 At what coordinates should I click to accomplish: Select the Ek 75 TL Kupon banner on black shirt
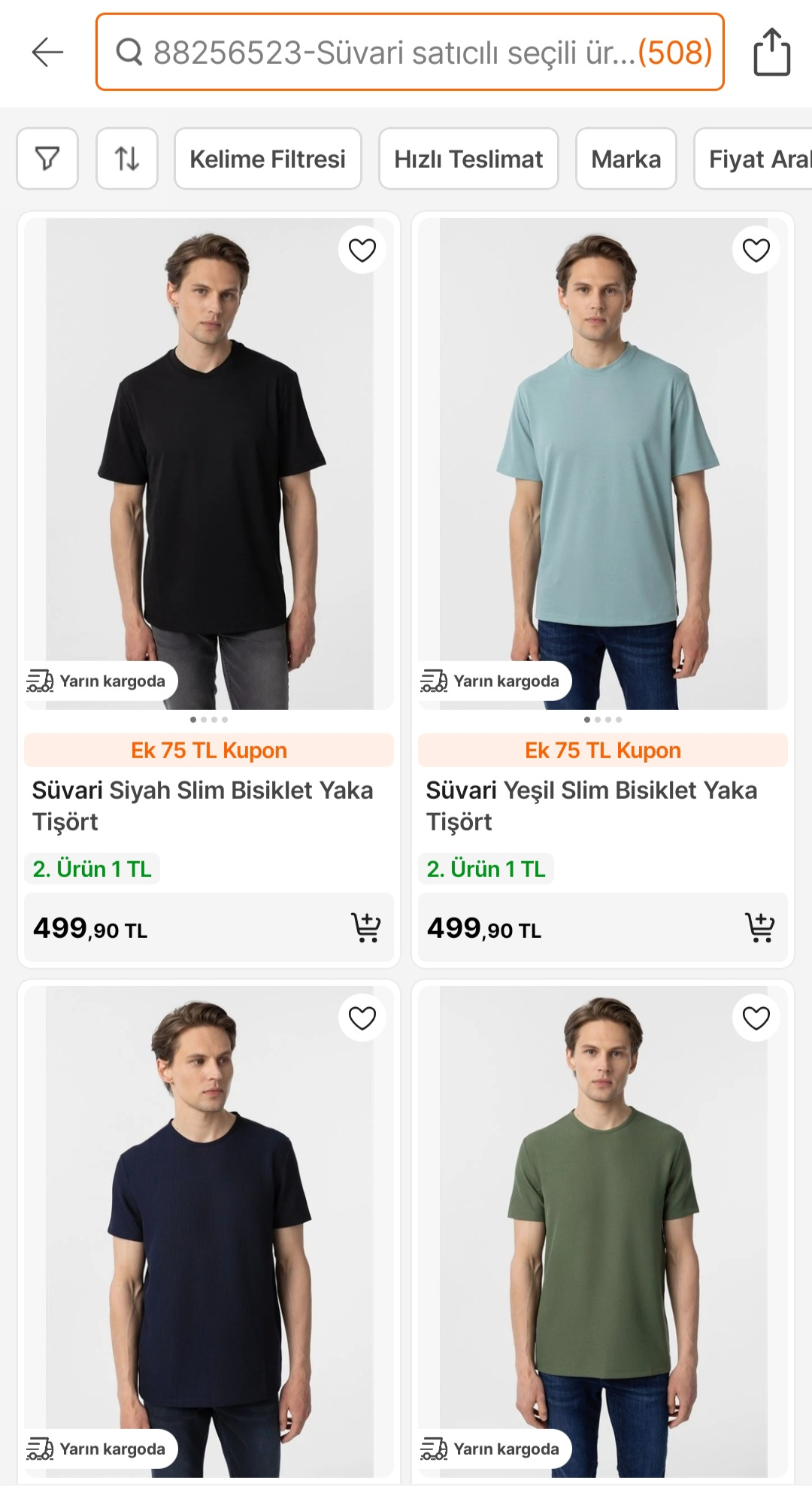pyautogui.click(x=209, y=750)
